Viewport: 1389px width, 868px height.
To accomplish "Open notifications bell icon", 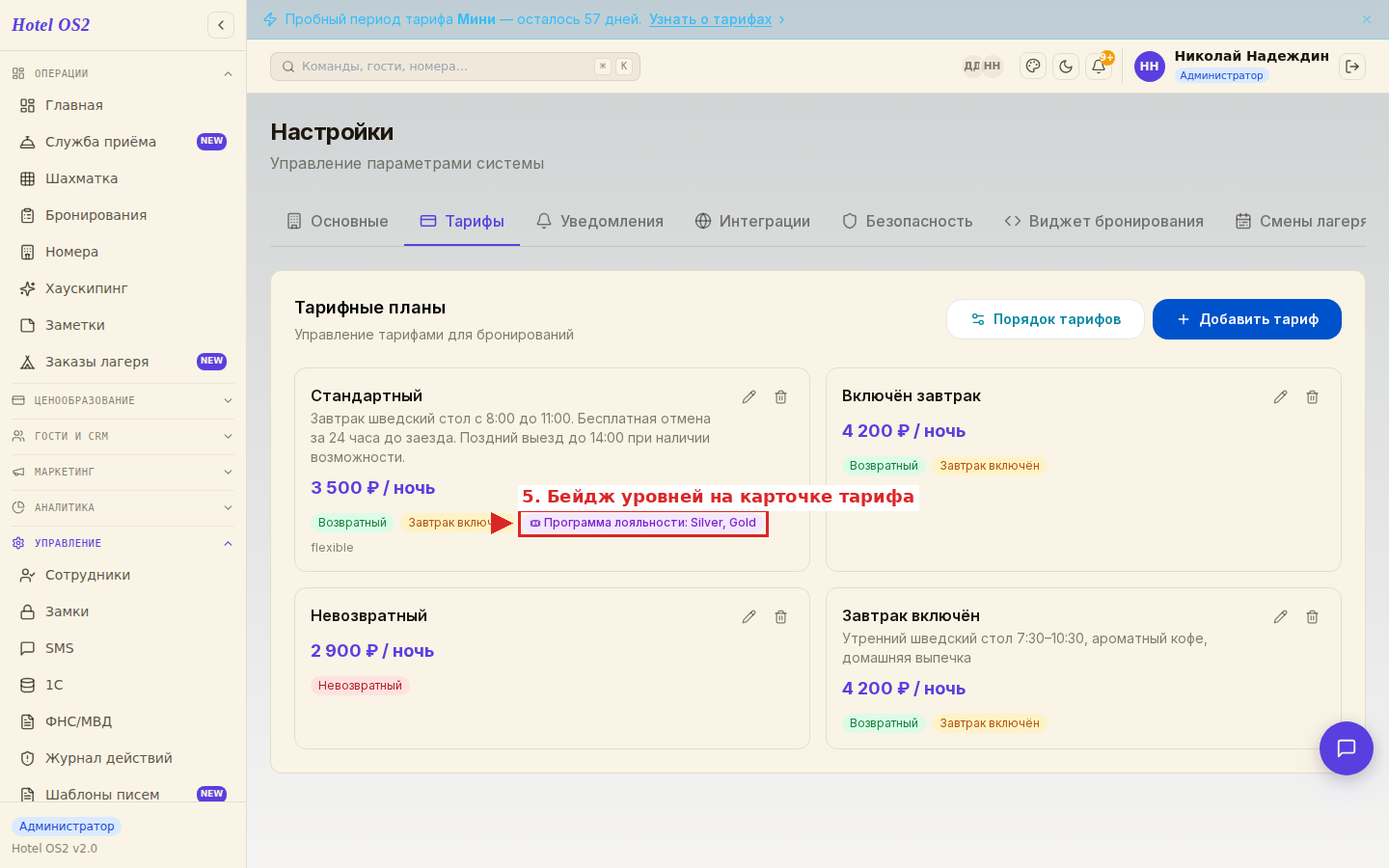I will pos(1099,67).
